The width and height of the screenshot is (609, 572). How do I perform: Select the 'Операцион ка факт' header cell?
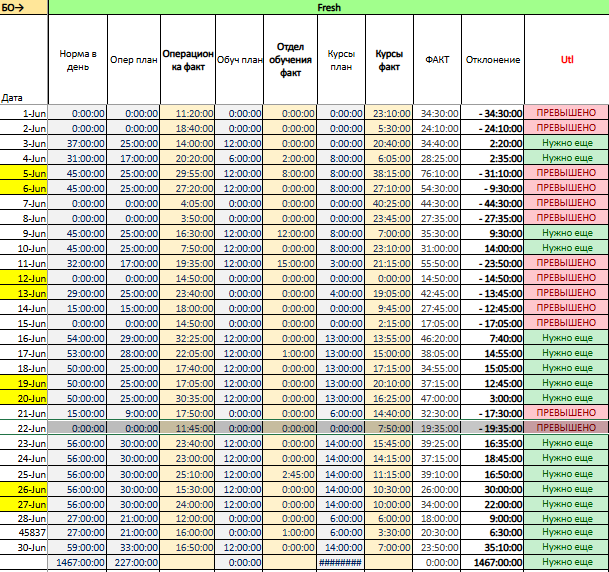point(188,60)
